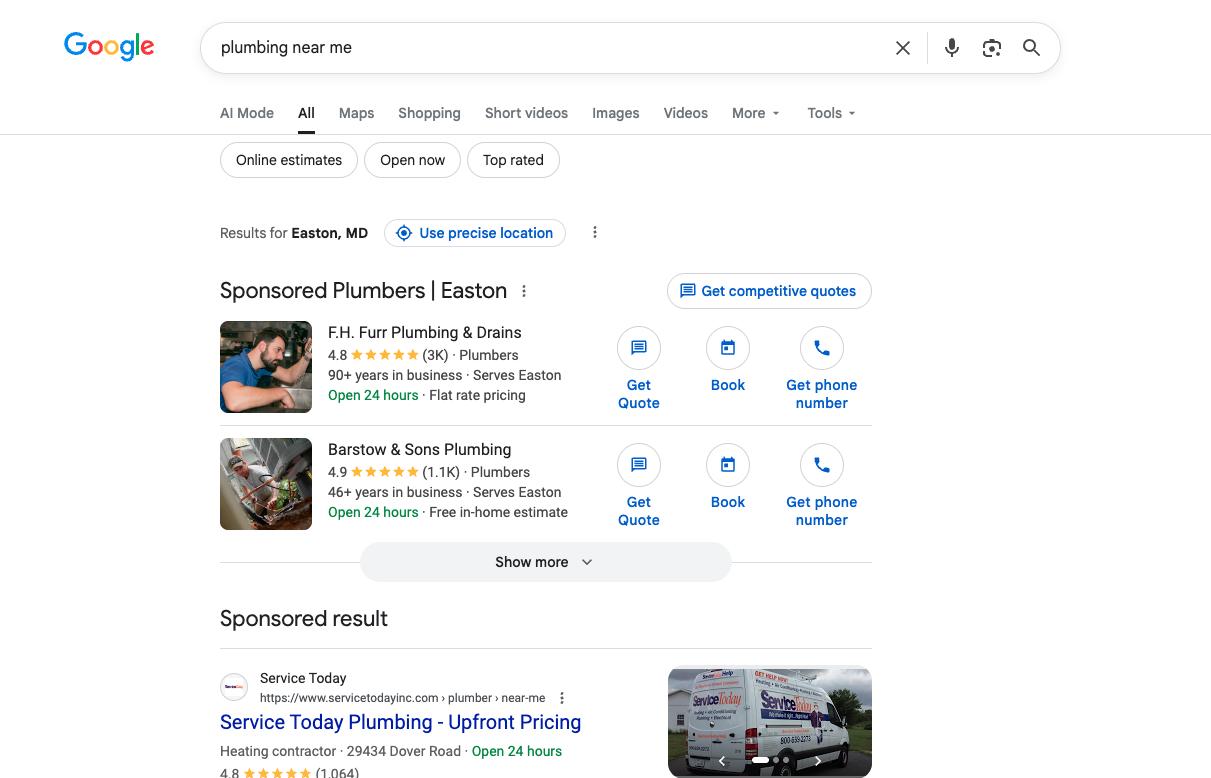Clear the search box text
This screenshot has height=778, width=1211.
tap(903, 48)
